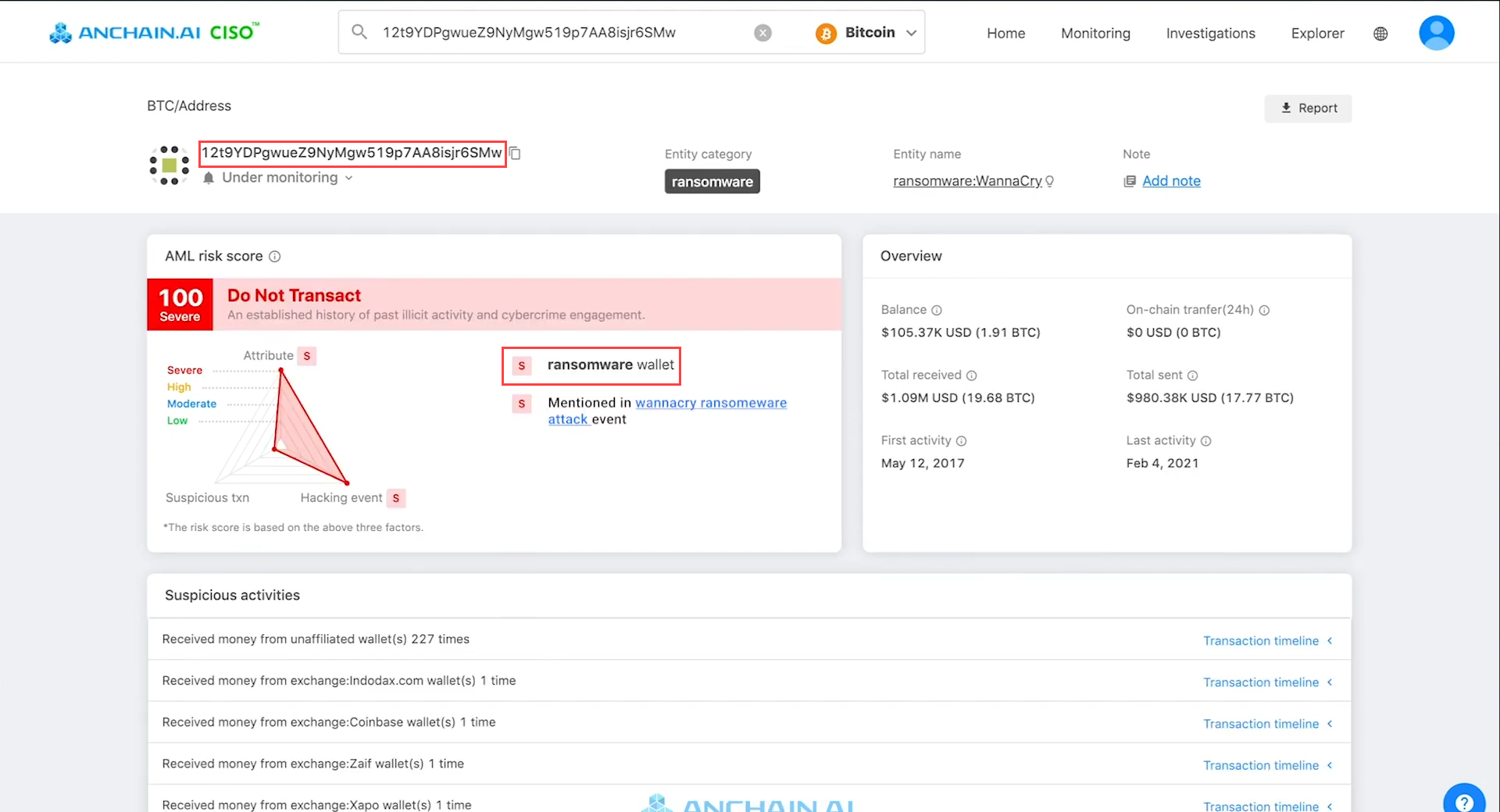Expand Transaction timeline for Xapo row
The width and height of the screenshot is (1500, 812).
tap(1267, 806)
